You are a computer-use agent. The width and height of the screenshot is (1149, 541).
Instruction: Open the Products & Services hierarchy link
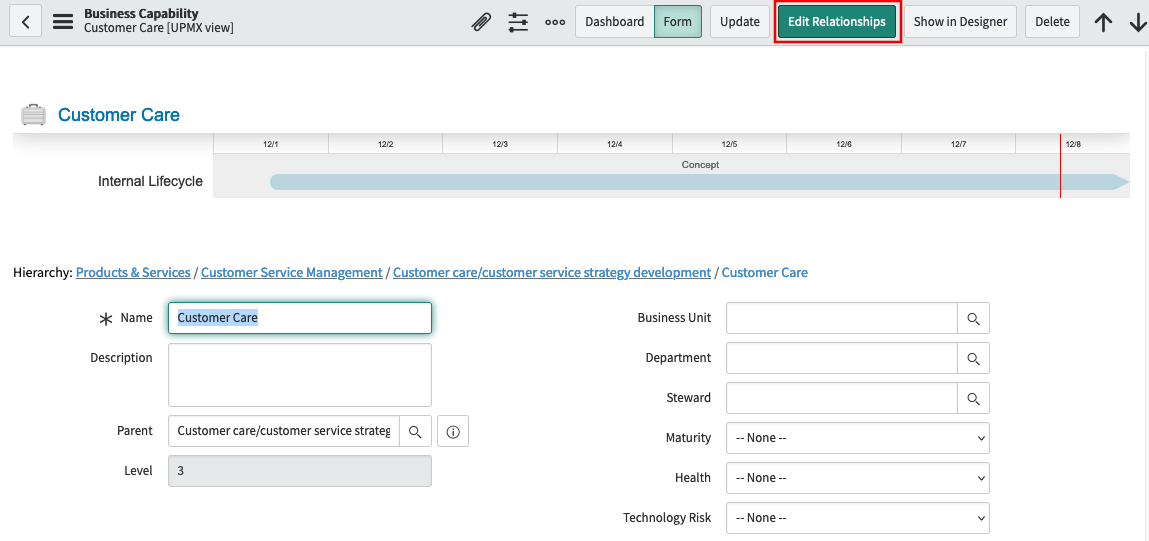(x=133, y=273)
